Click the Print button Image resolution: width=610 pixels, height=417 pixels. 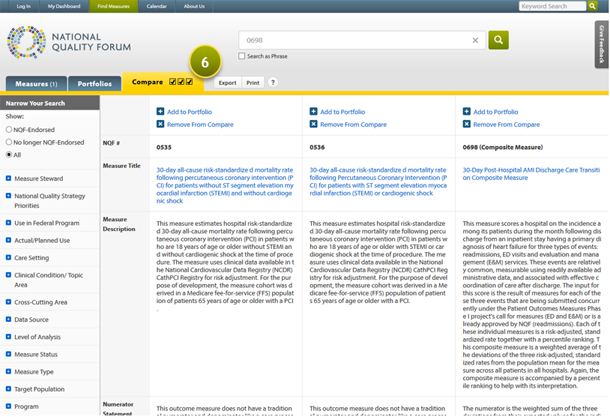tap(252, 82)
